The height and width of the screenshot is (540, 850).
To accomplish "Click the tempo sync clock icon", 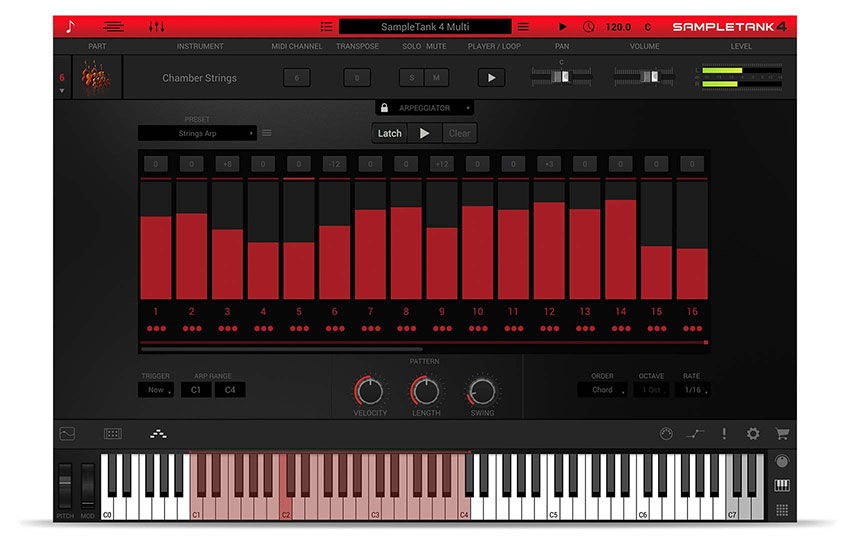I will coord(588,27).
